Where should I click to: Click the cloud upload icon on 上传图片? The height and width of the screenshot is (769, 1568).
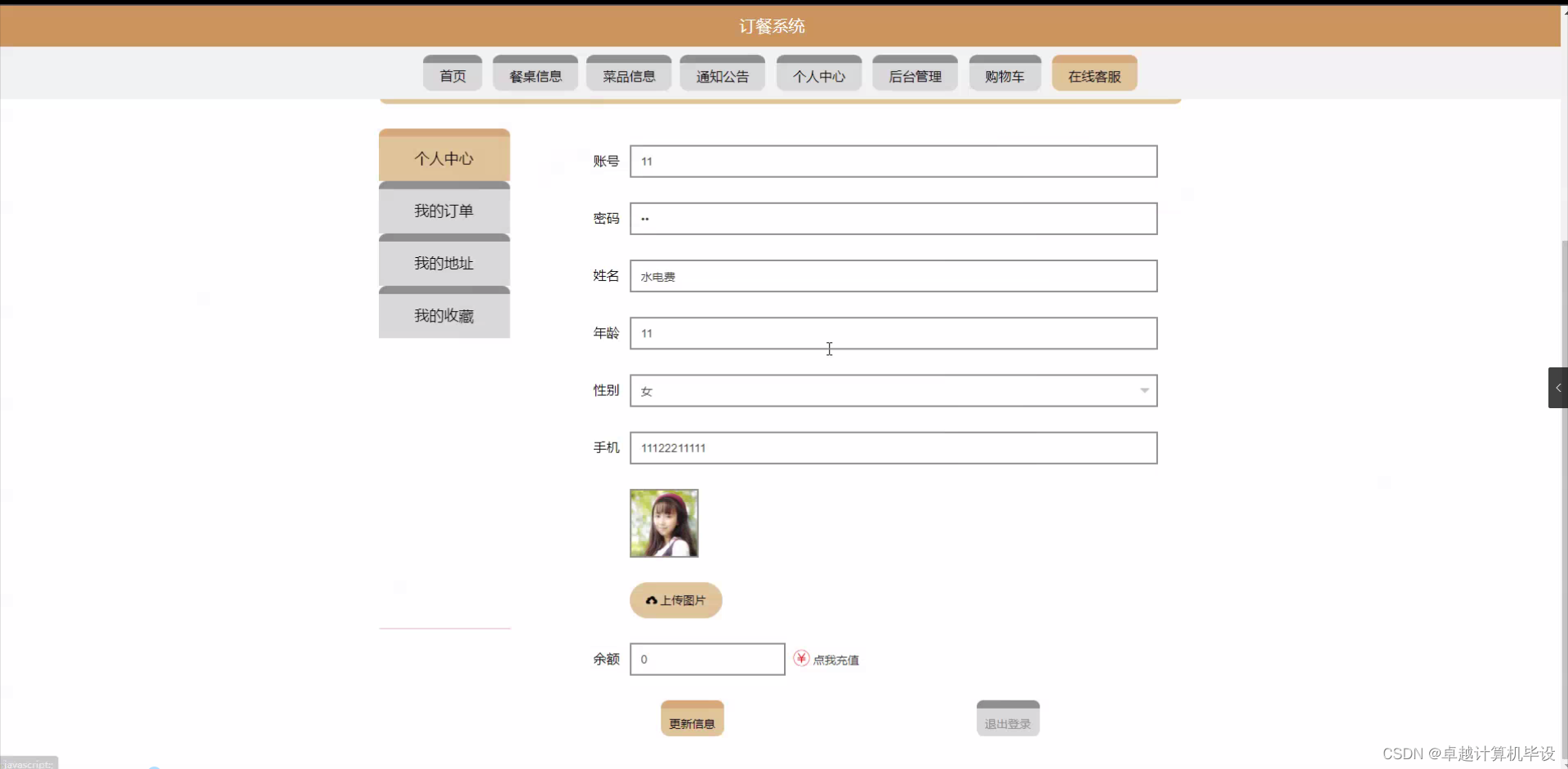[651, 600]
